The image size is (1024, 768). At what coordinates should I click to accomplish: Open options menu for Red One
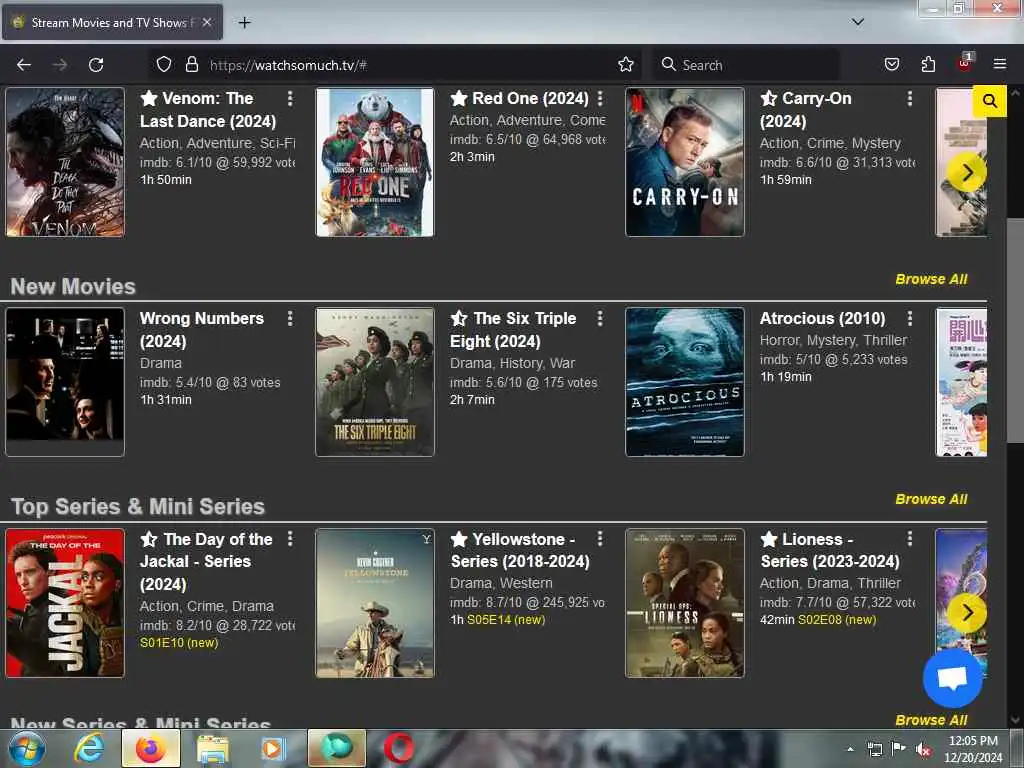coord(600,99)
